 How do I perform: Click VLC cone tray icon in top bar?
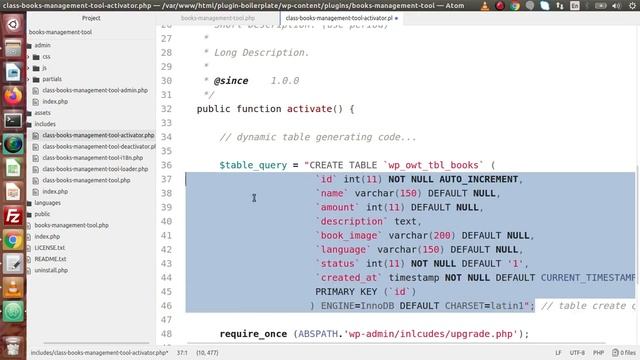pos(484,6)
